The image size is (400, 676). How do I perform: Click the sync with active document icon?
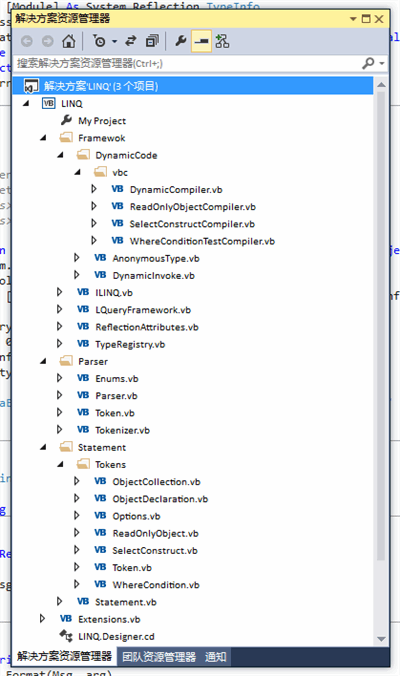(x=131, y=41)
